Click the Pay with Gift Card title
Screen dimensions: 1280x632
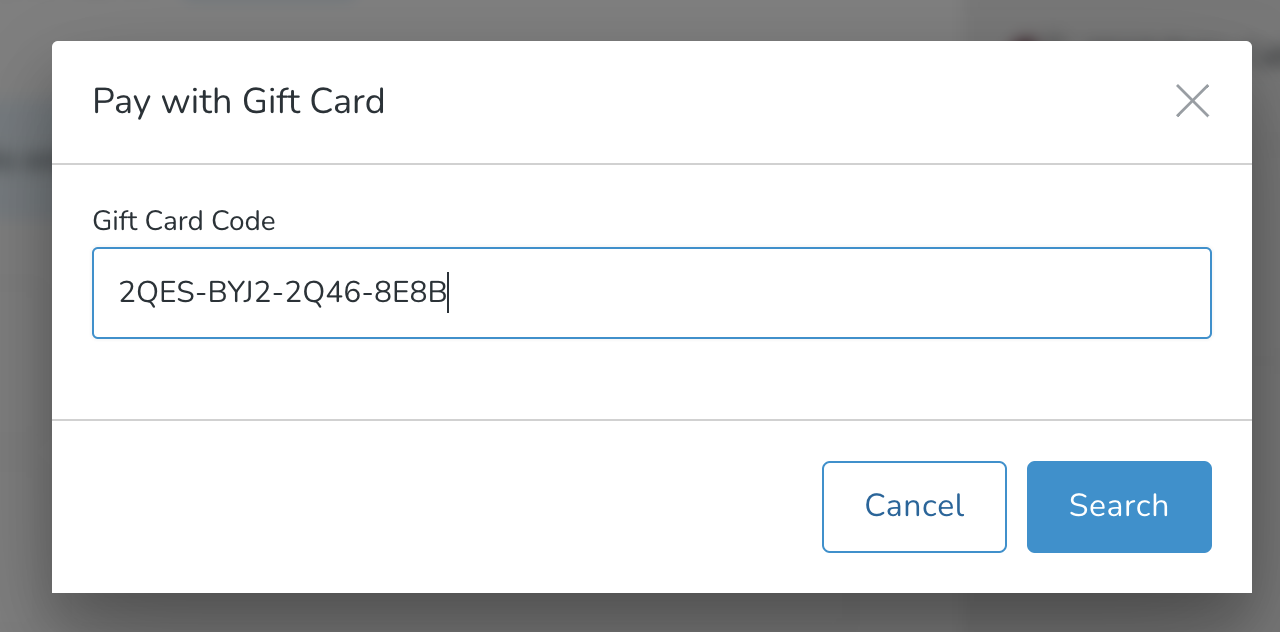[x=238, y=101]
